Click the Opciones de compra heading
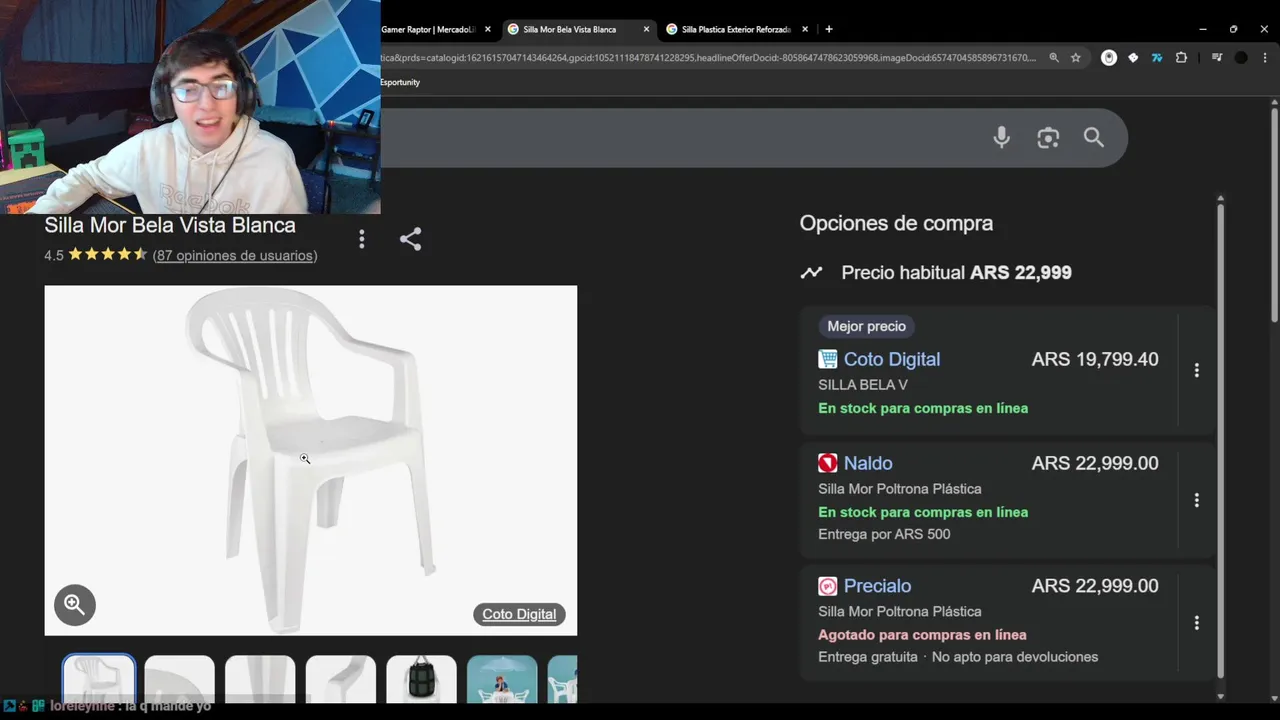This screenshot has width=1280, height=720. tap(896, 223)
